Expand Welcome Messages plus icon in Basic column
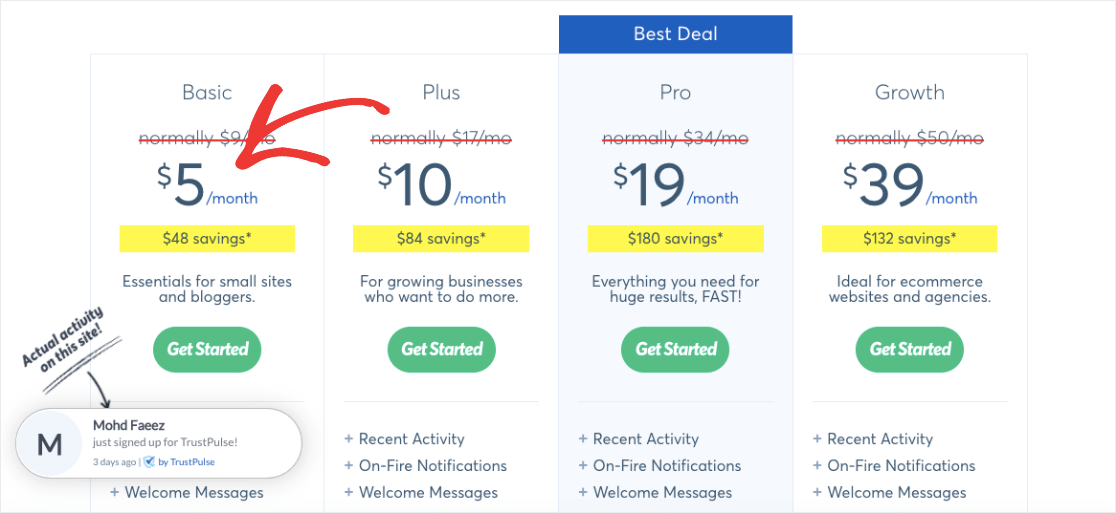Screen dimensions: 1116x513 pos(115,492)
